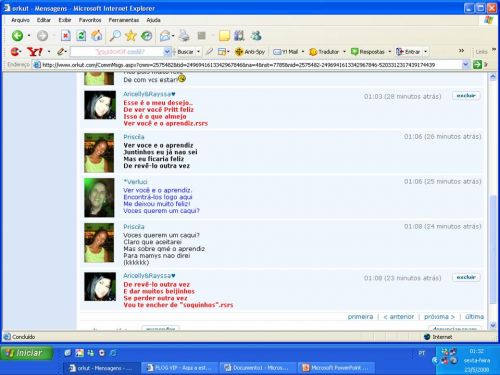Open the Favoritos menu

90,20
